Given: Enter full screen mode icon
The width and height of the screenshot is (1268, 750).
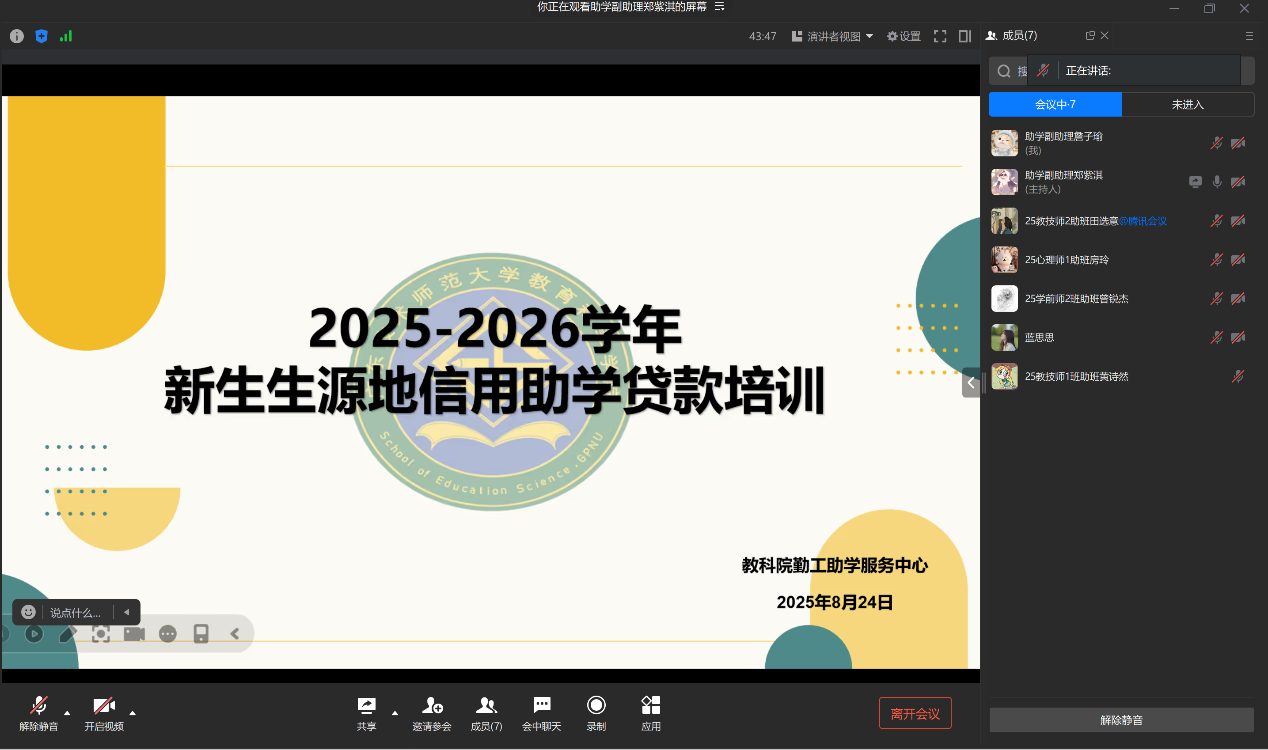Looking at the screenshot, I should click(940, 36).
